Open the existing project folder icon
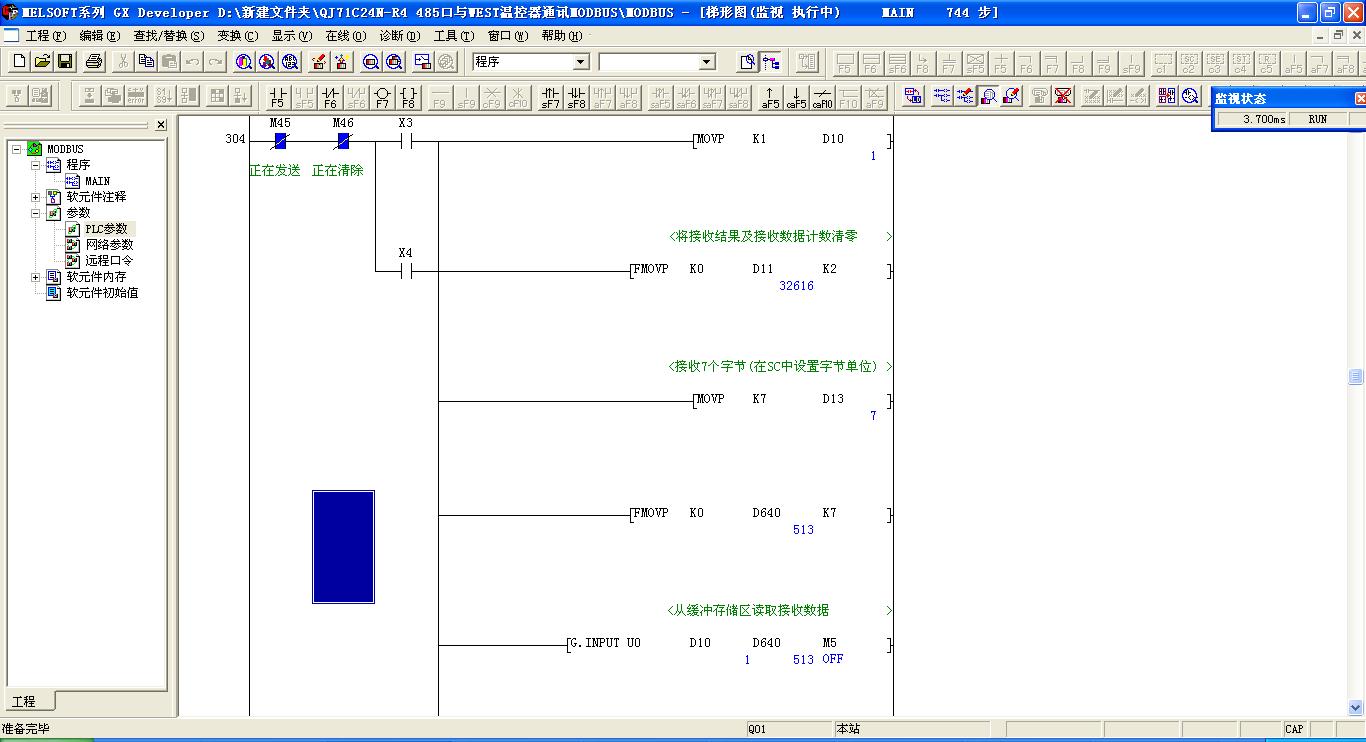1366x742 pixels. (x=42, y=62)
